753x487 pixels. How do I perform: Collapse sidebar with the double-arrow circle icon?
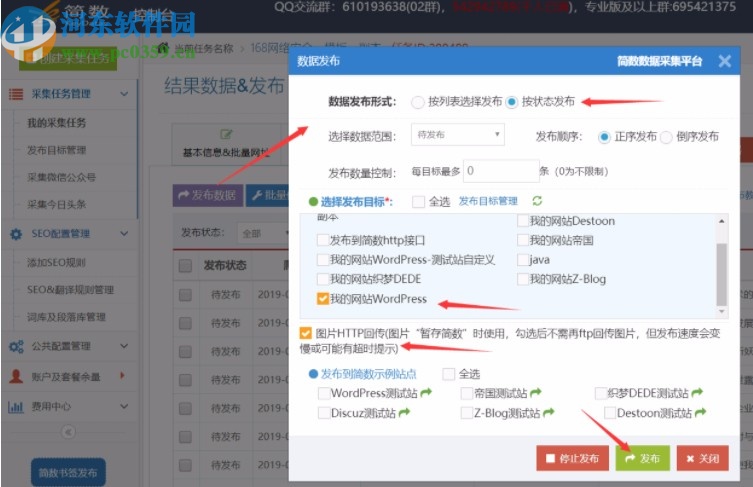click(68, 432)
